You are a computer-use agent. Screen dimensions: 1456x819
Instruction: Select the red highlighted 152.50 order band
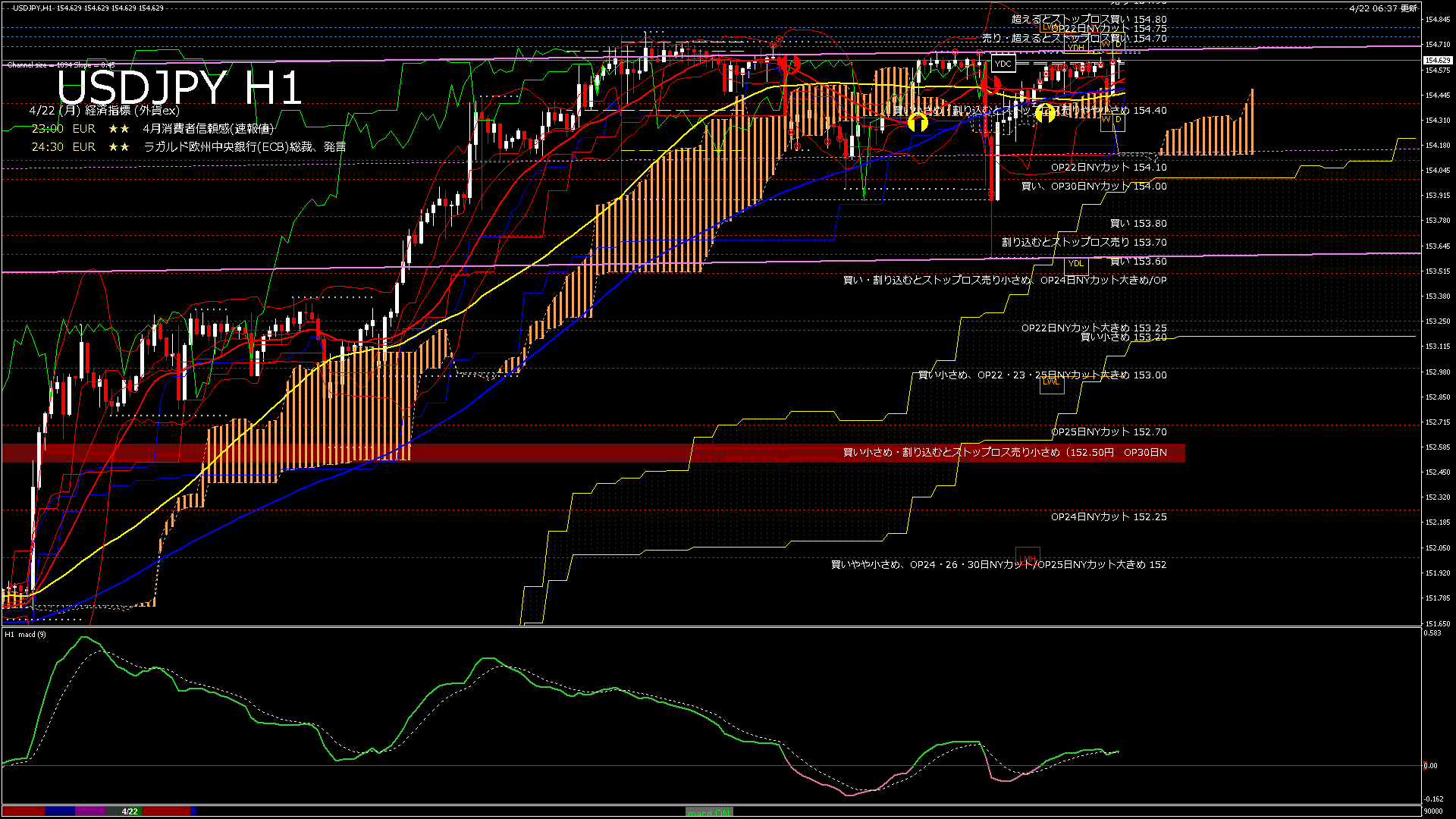[x=593, y=453]
